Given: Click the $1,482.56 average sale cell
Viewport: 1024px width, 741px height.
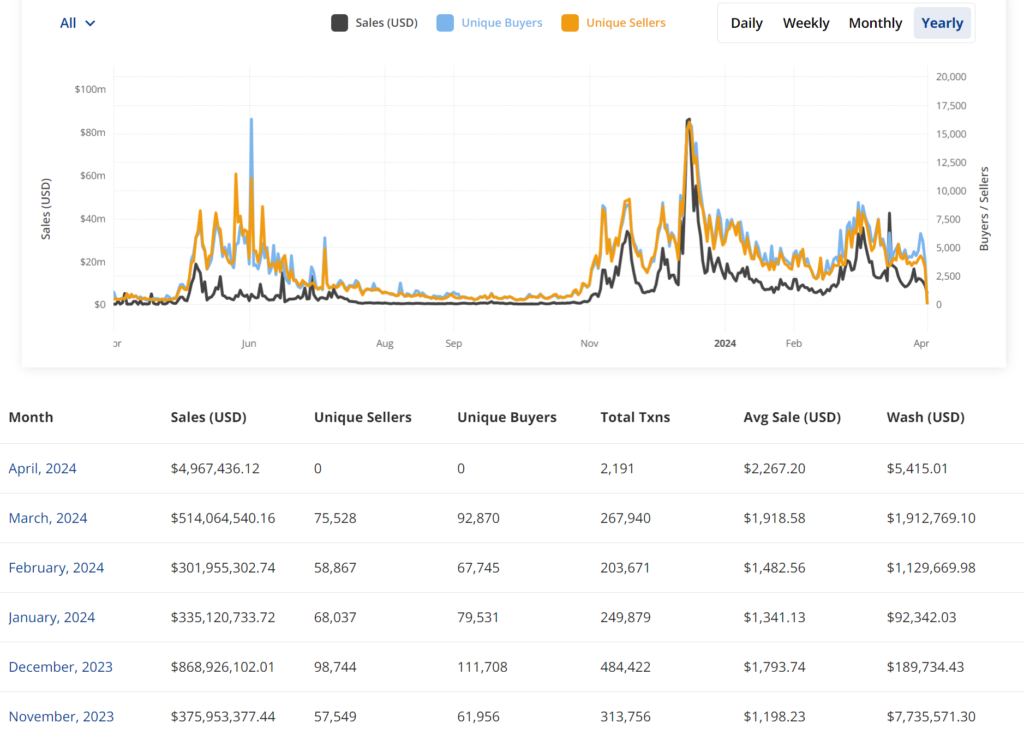Looking at the screenshot, I should tap(774, 567).
